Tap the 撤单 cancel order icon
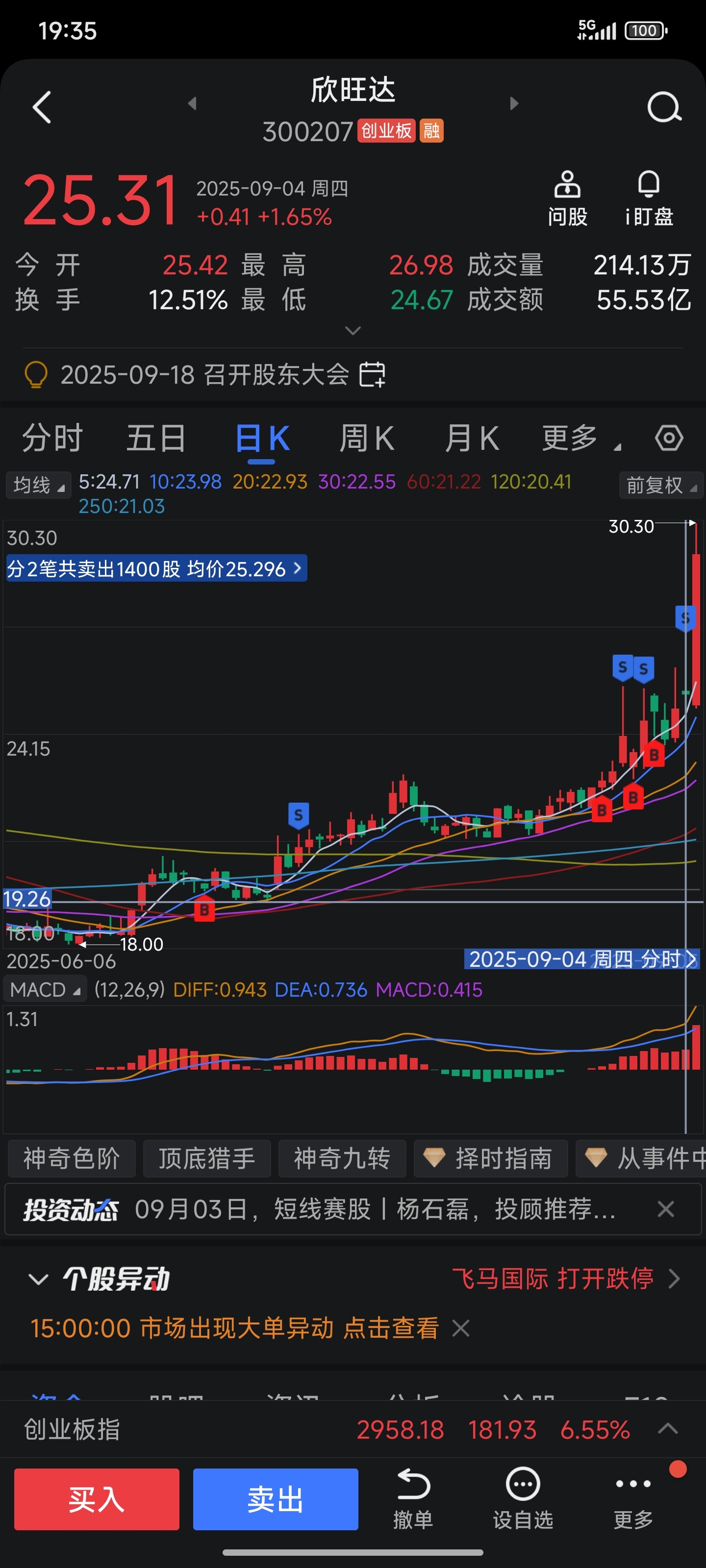This screenshot has height=1568, width=706. coord(413,1498)
